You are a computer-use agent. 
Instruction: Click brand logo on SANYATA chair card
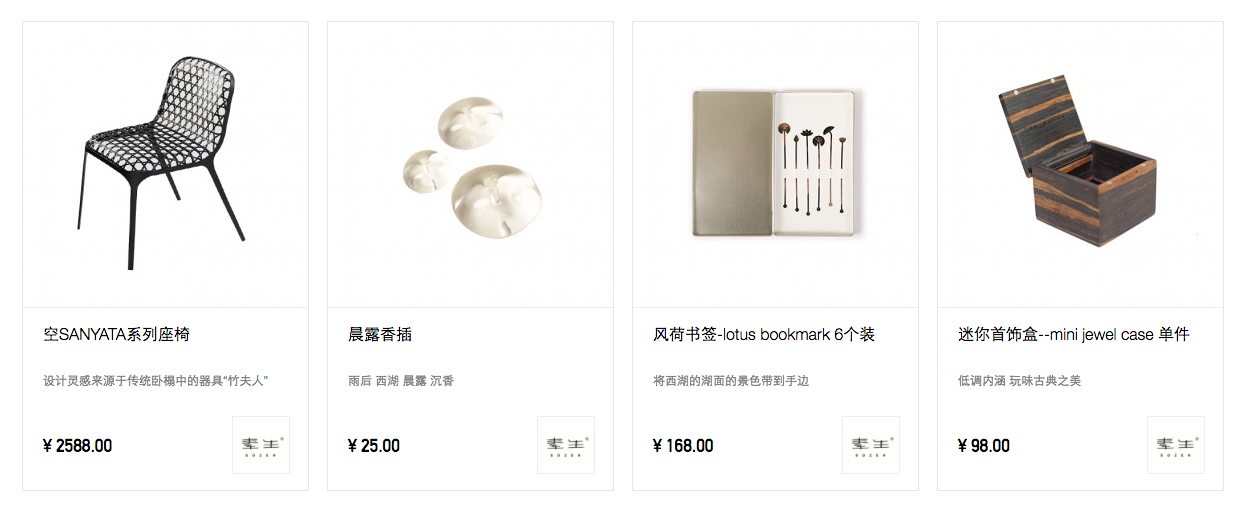pyautogui.click(x=261, y=445)
